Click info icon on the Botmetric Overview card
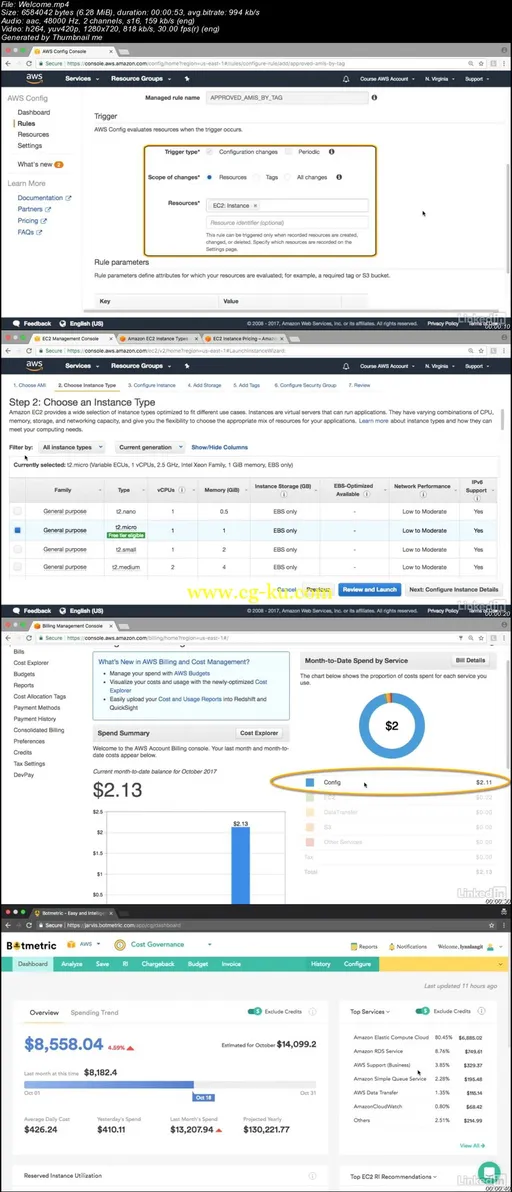This screenshot has width=512, height=1192. click(x=313, y=1012)
